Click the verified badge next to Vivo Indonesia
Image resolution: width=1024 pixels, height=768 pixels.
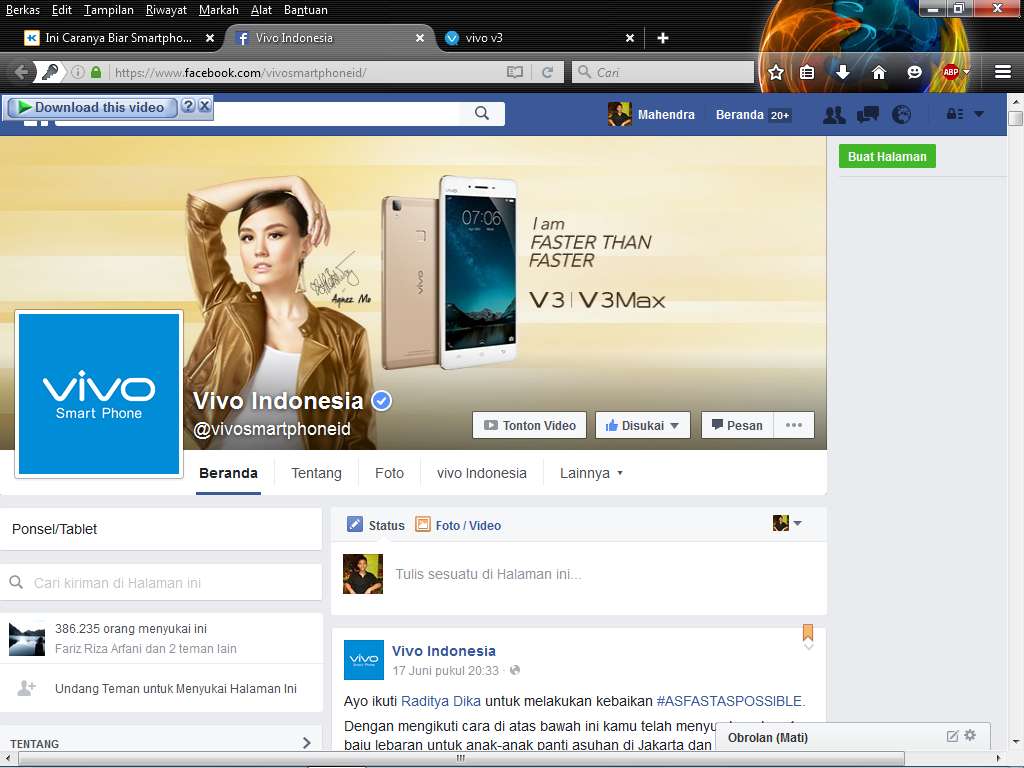(x=382, y=401)
